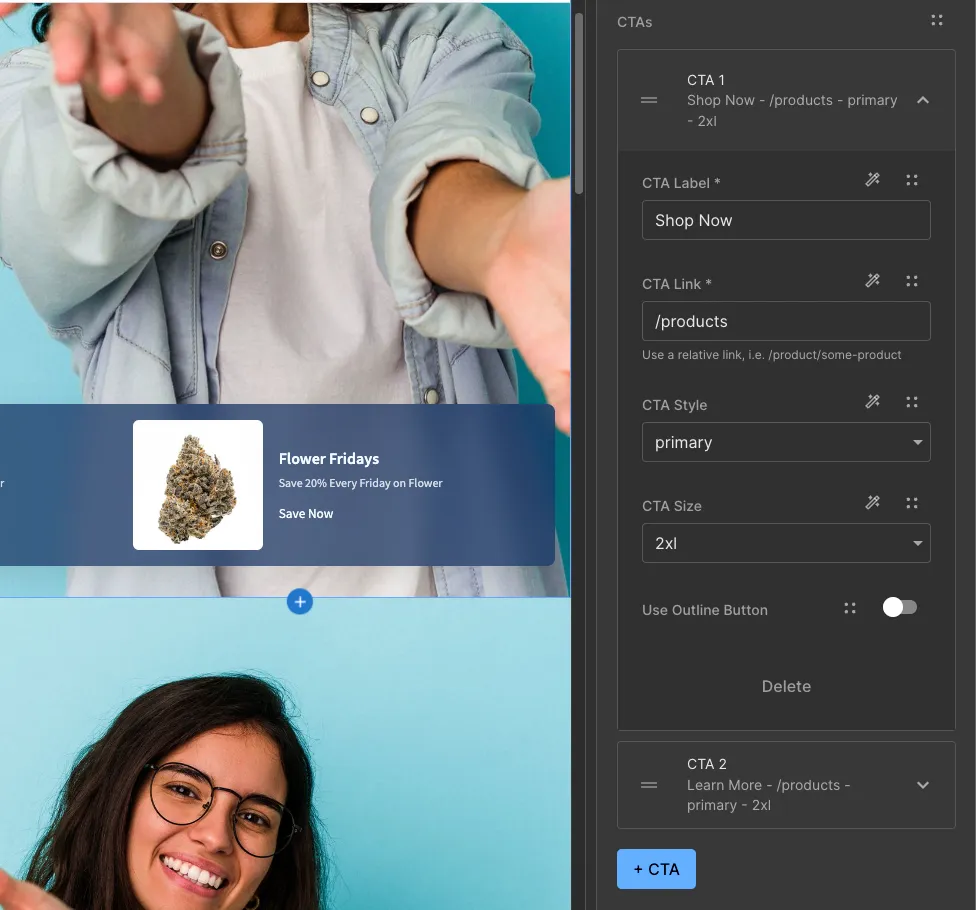976x910 pixels.
Task: Click the magic wand icon beside CTA Label
Action: pos(873,180)
